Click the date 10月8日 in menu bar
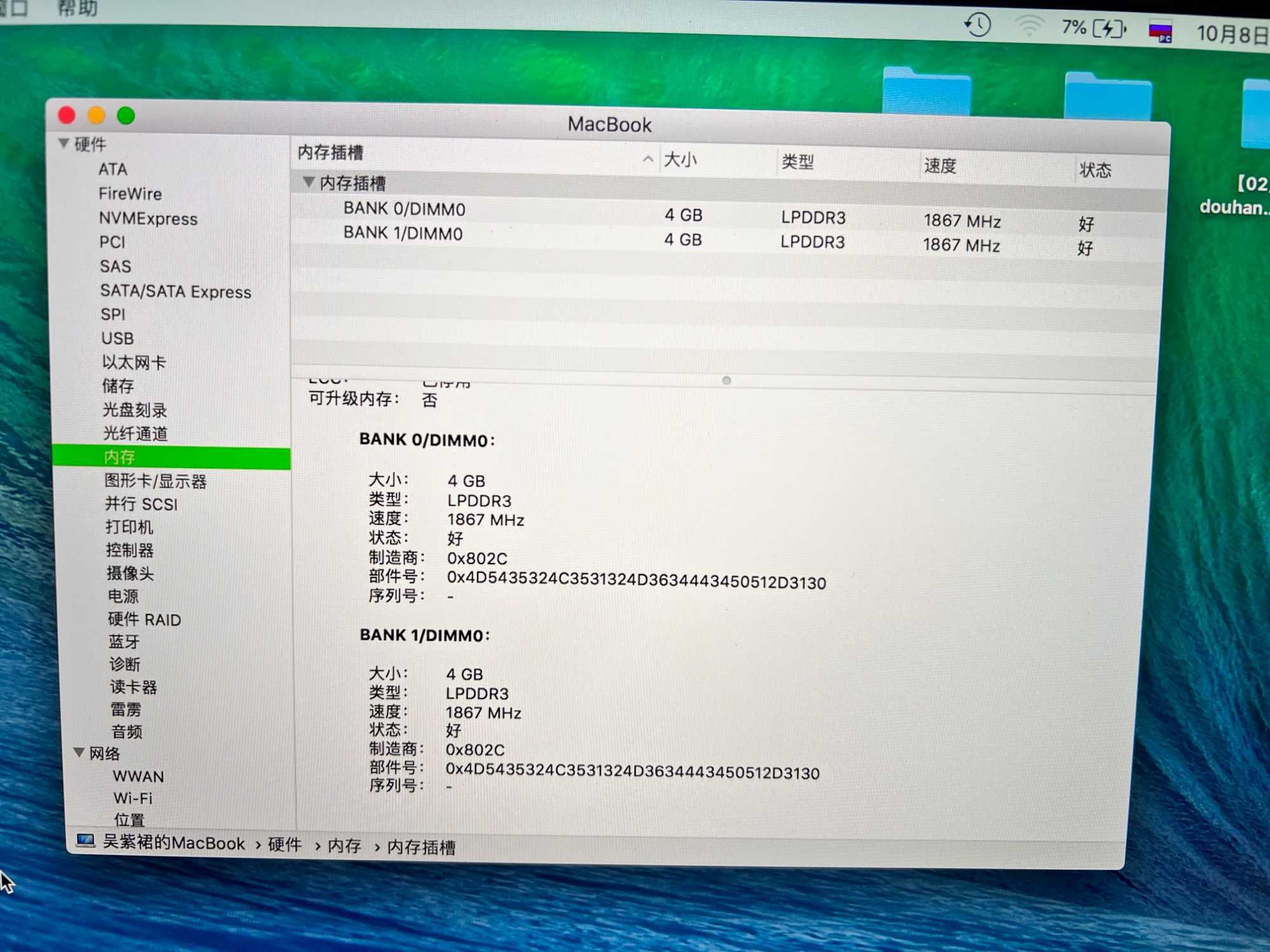The width and height of the screenshot is (1270, 952). click(x=1233, y=34)
